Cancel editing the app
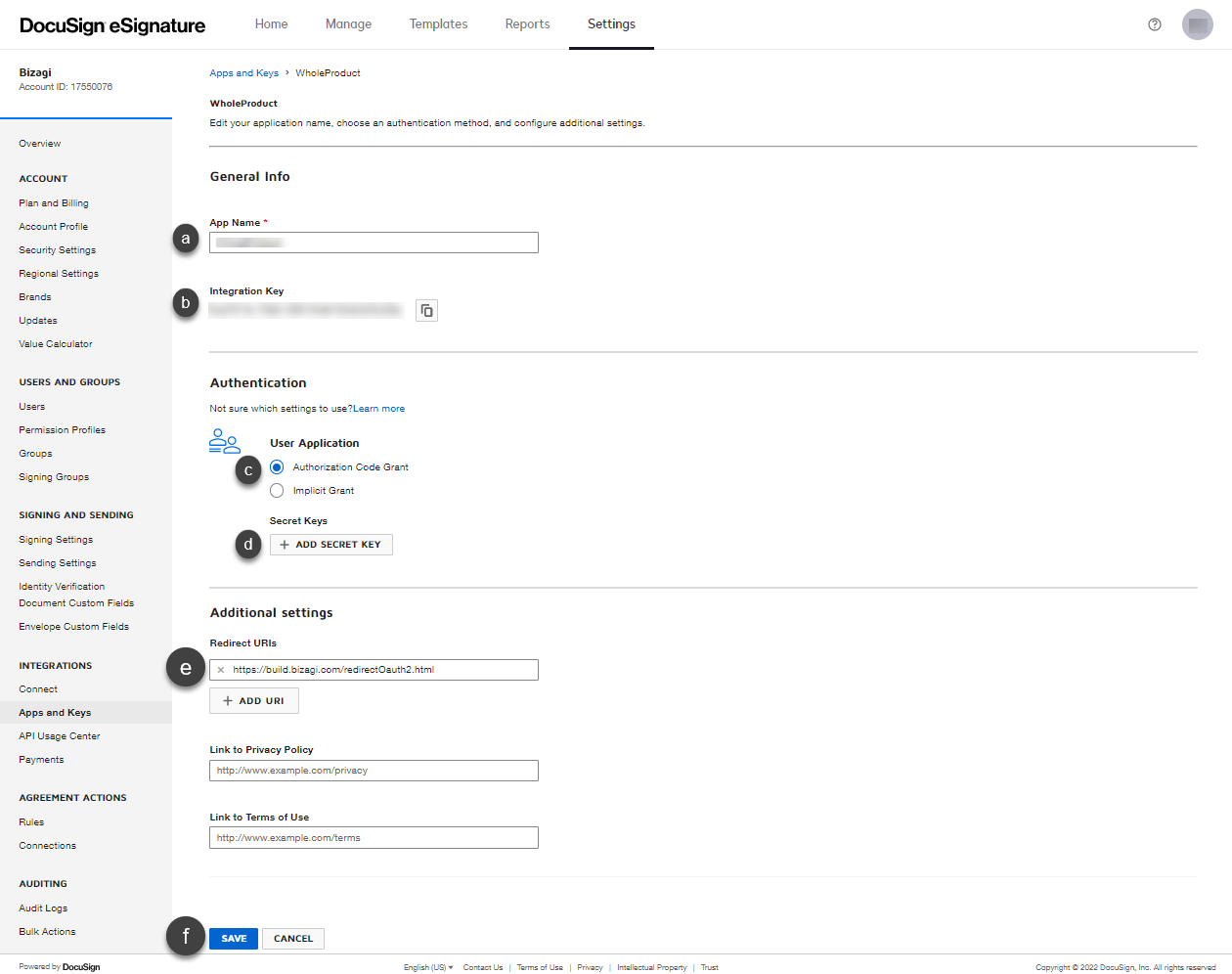Image resolution: width=1232 pixels, height=974 pixels. pos(293,939)
